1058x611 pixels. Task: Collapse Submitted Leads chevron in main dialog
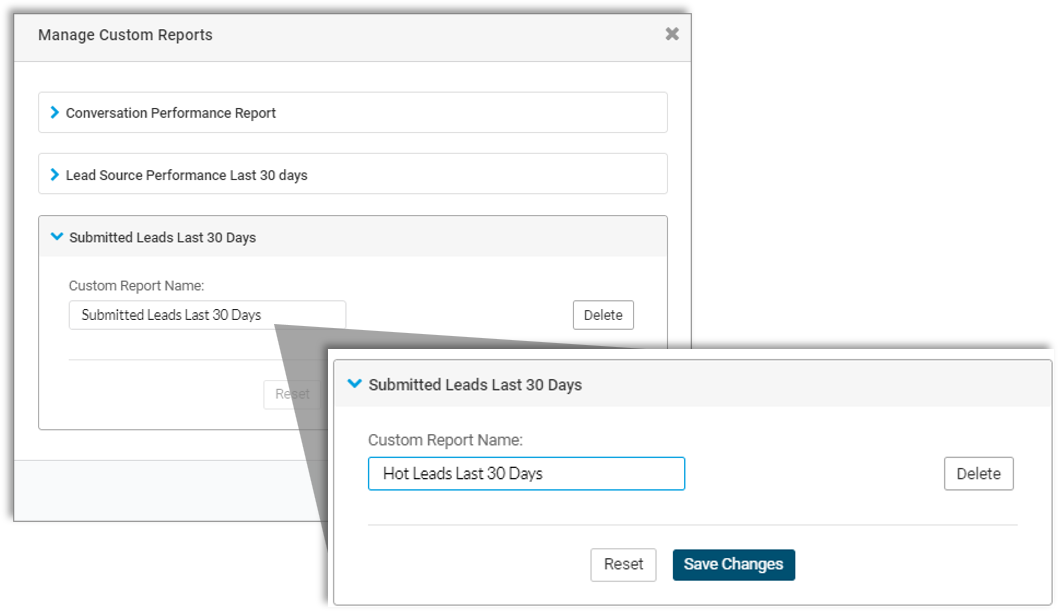pos(56,237)
